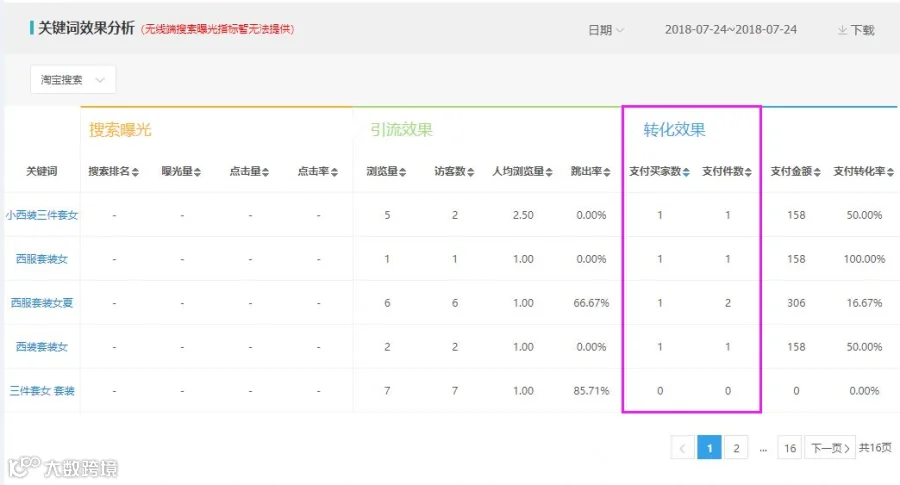900x485 pixels.
Task: Sort by 支付转化率 column arrows
Action: pyautogui.click(x=890, y=172)
